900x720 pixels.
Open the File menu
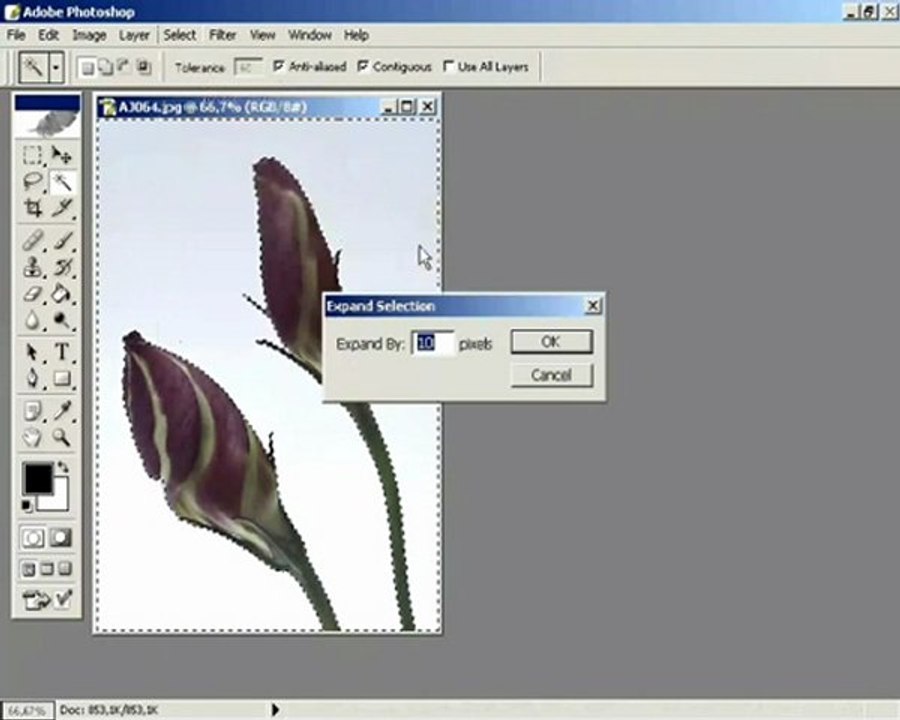16,35
